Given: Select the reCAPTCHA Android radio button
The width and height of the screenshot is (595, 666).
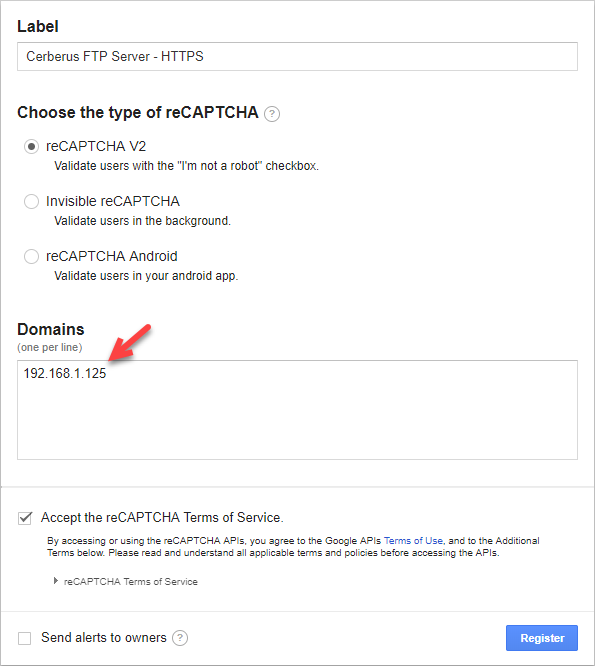Looking at the screenshot, I should (x=31, y=257).
